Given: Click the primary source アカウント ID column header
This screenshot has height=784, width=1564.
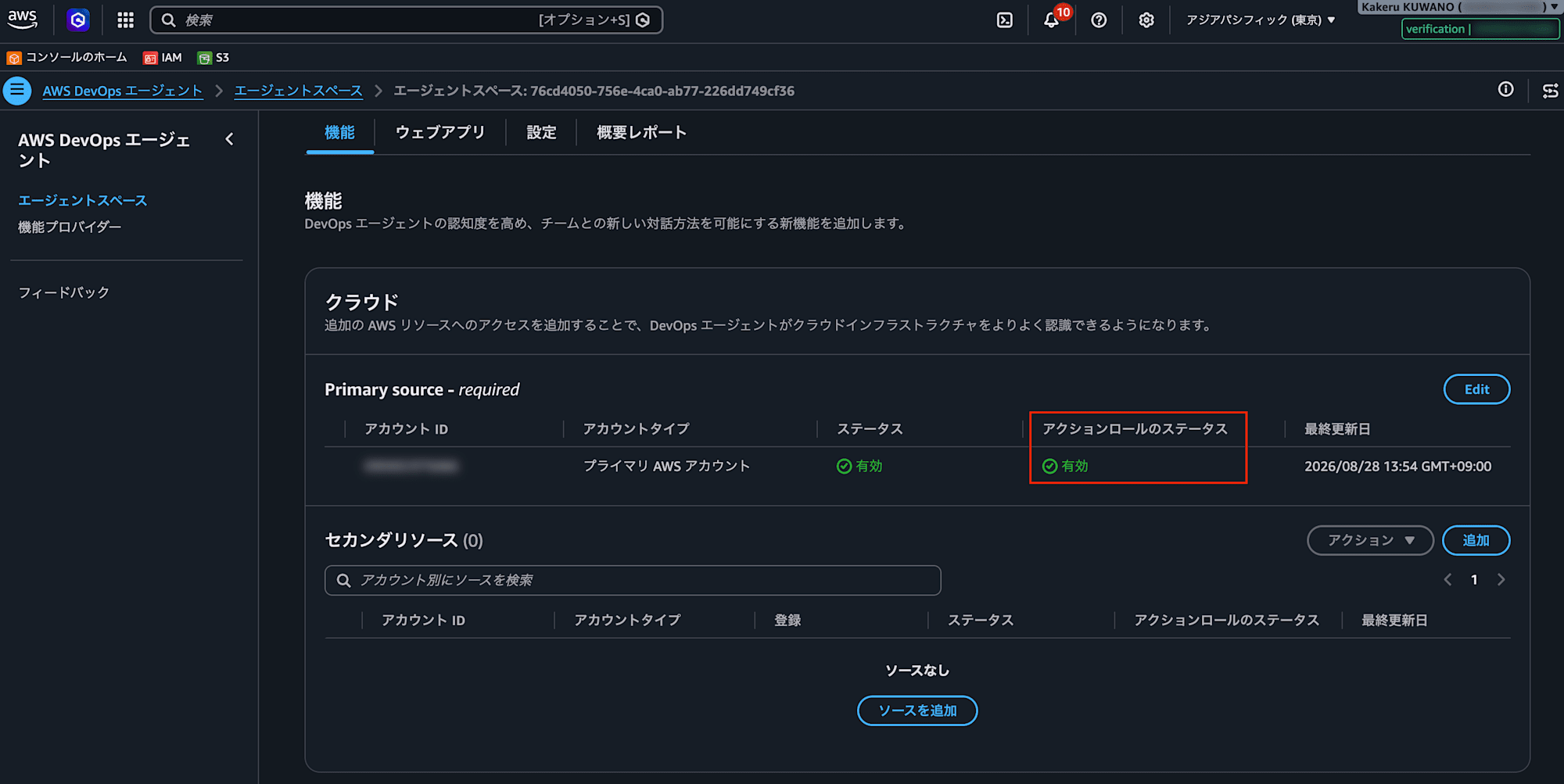Looking at the screenshot, I should 406,429.
